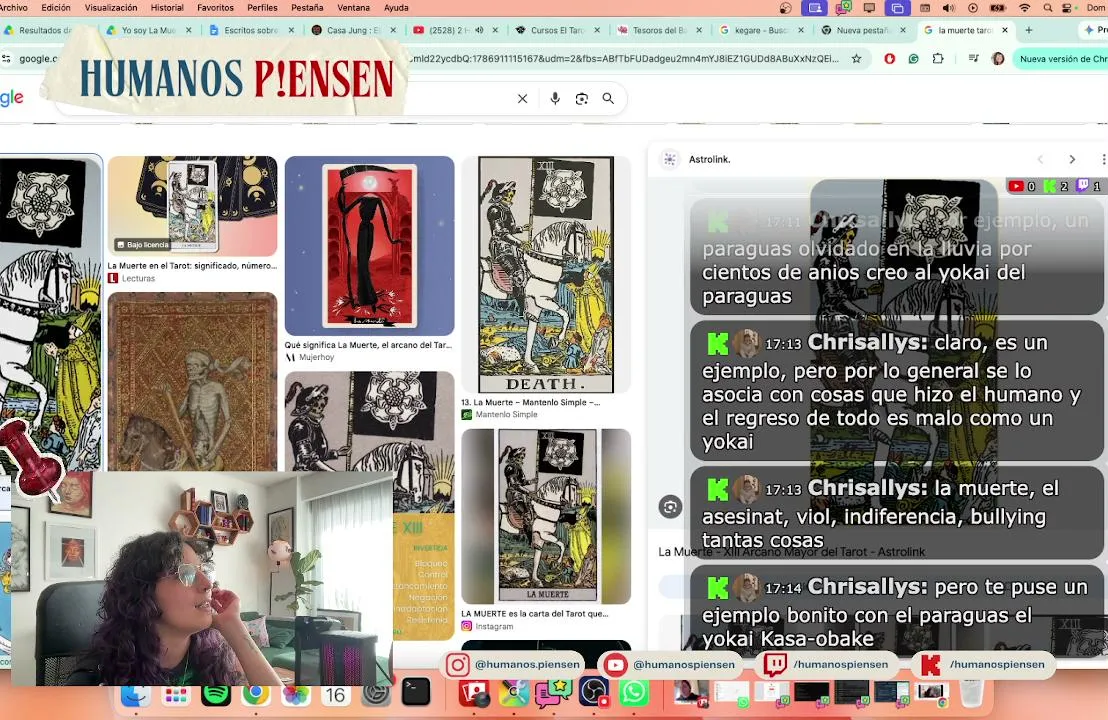Open the Visualización menu
Screen dimensions: 1108x720
(111, 8)
